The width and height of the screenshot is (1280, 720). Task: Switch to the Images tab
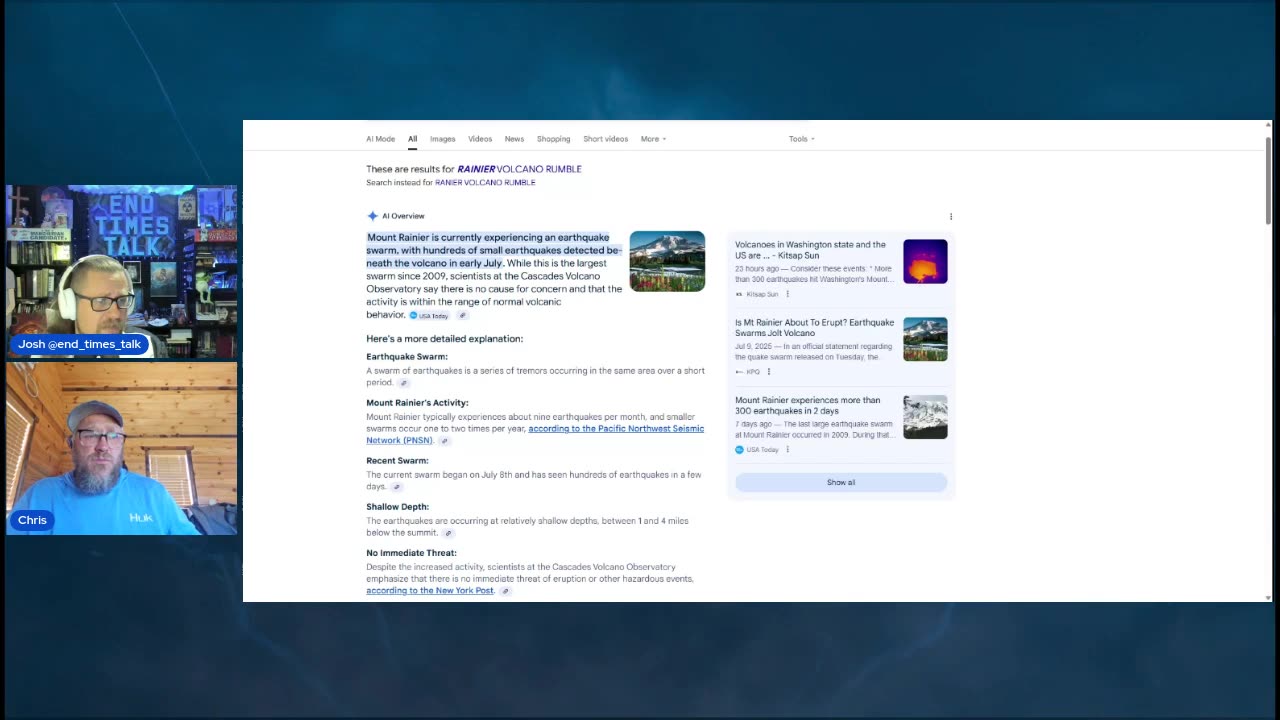pos(442,139)
